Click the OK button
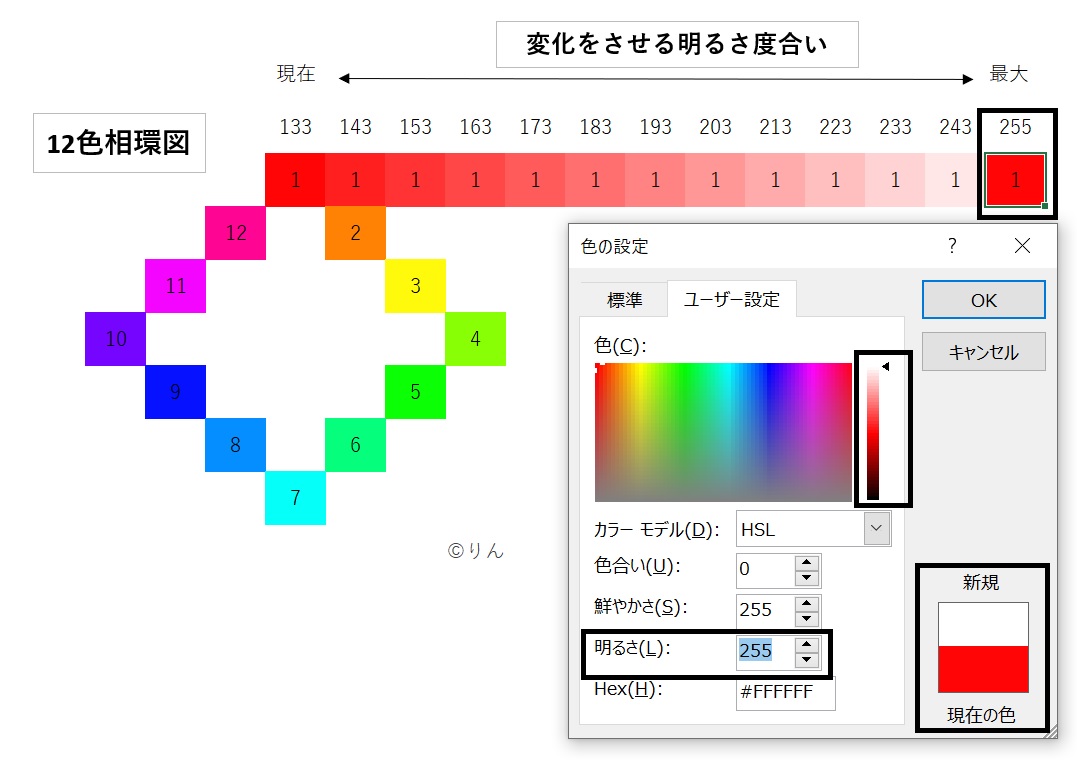This screenshot has height=775, width=1077. (982, 299)
